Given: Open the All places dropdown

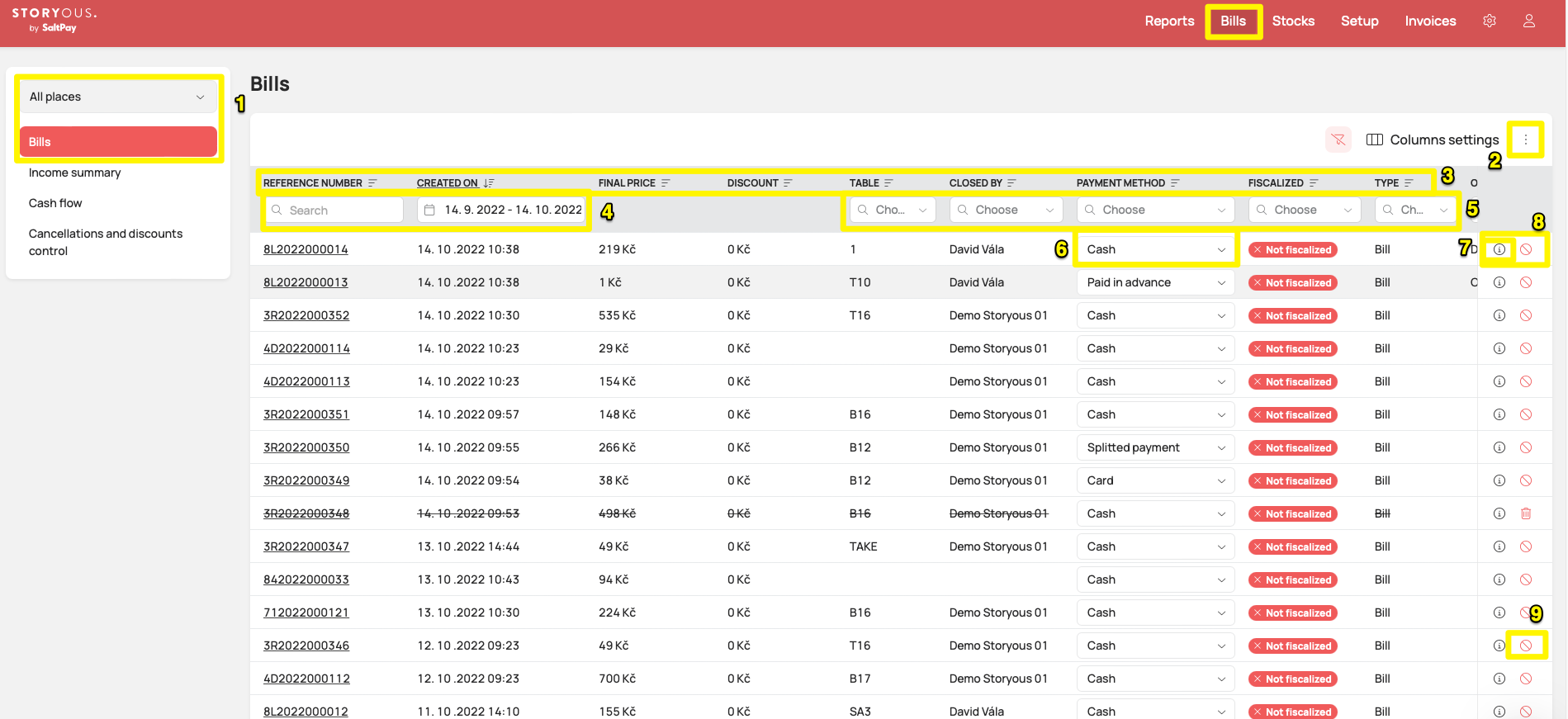Looking at the screenshot, I should (x=118, y=97).
